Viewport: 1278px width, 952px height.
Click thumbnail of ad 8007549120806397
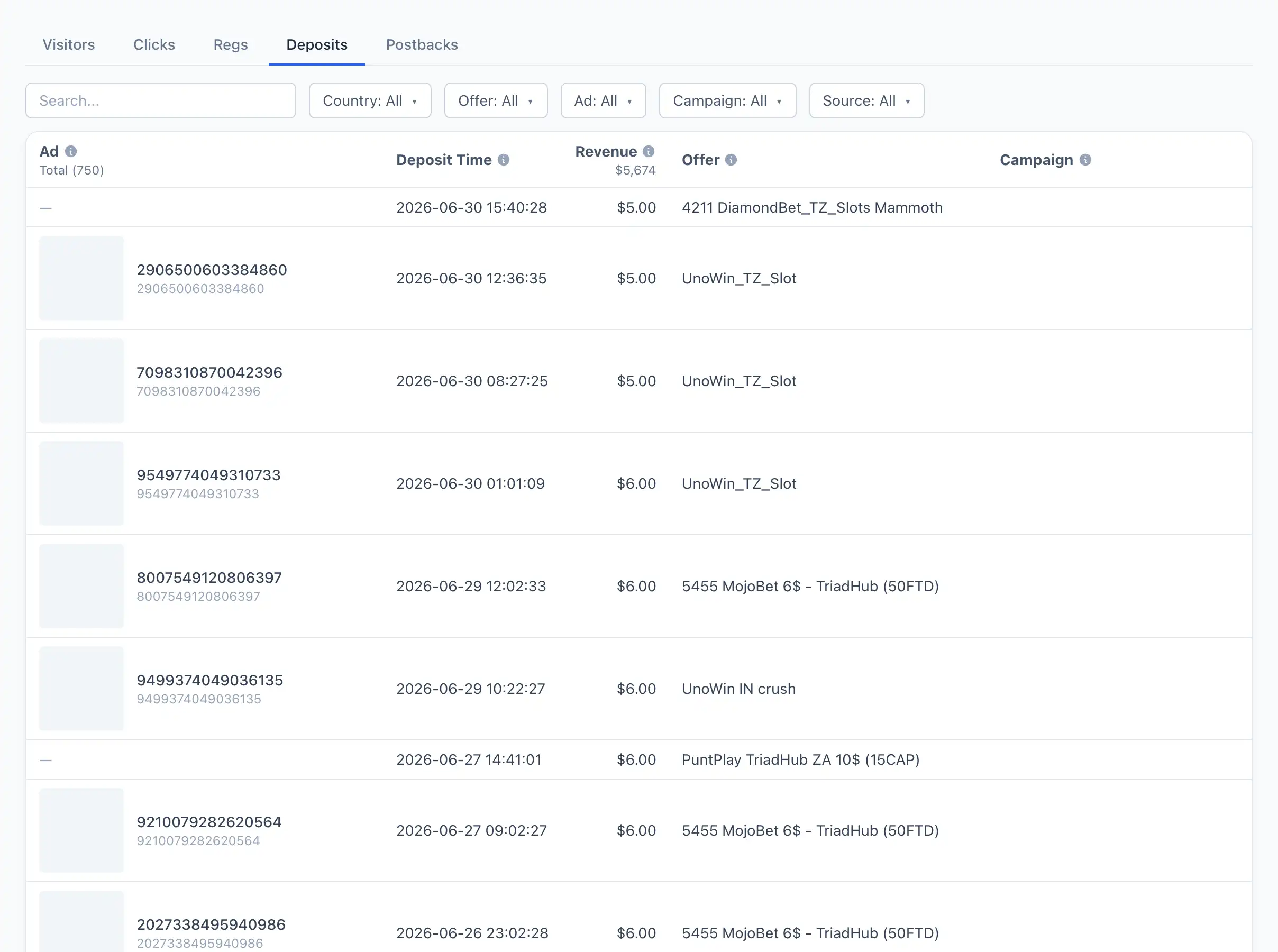(x=81, y=586)
